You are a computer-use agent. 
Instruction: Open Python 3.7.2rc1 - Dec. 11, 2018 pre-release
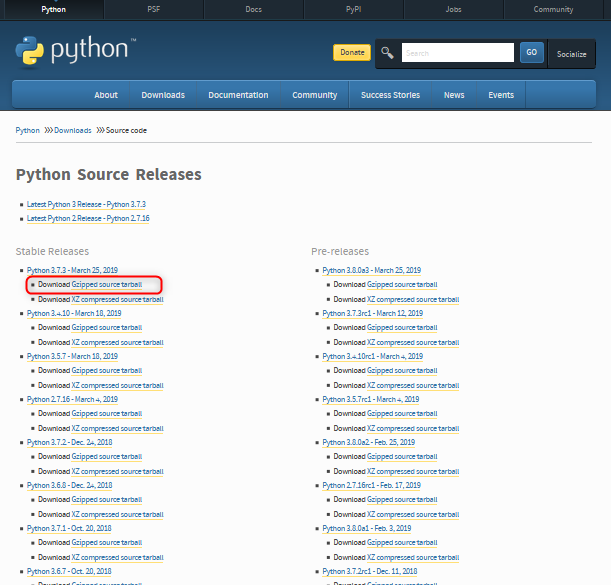pos(369,571)
